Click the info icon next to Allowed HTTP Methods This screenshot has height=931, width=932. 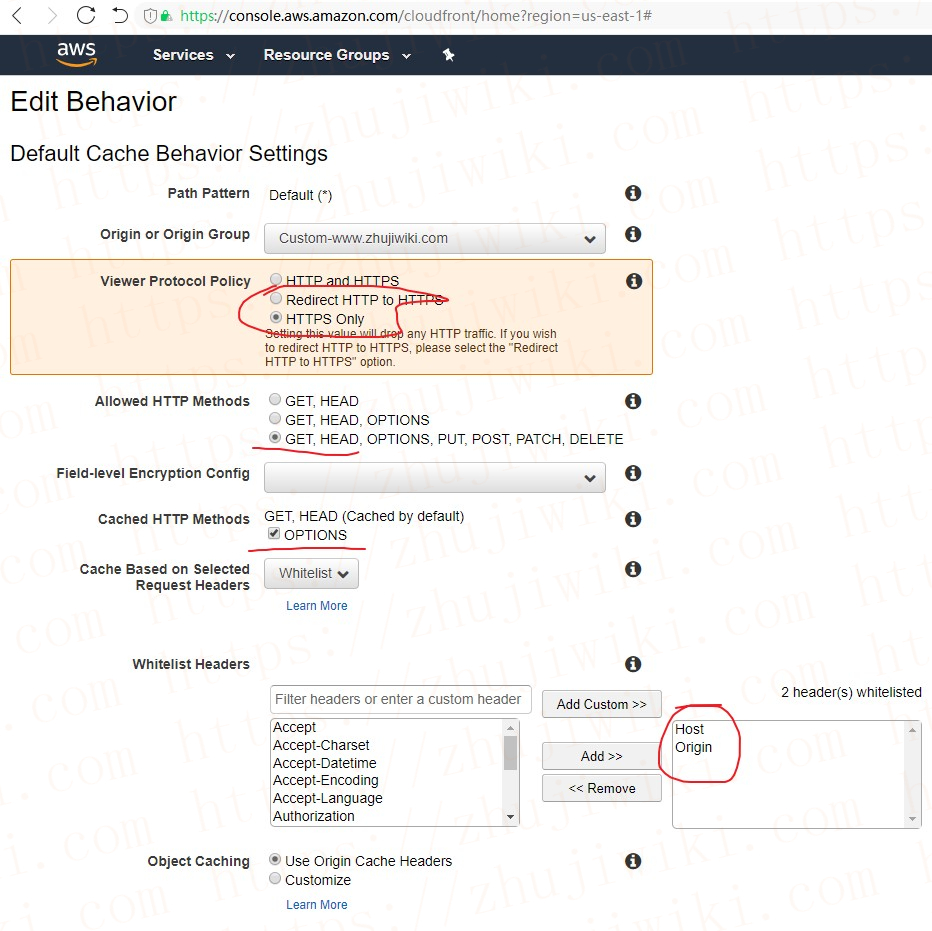(633, 401)
